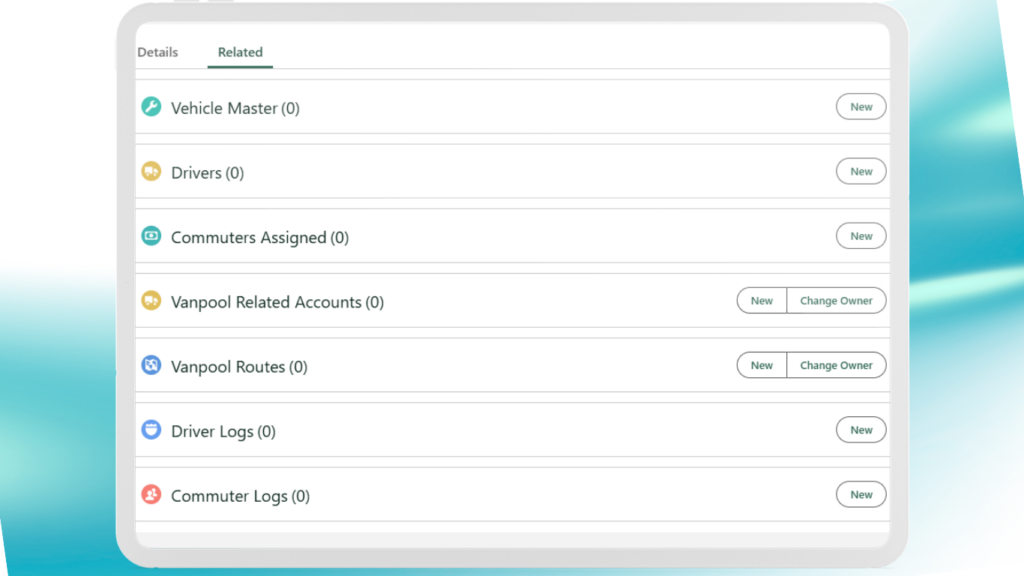1024x576 pixels.
Task: Switch to the Details tab
Action: pyautogui.click(x=157, y=52)
